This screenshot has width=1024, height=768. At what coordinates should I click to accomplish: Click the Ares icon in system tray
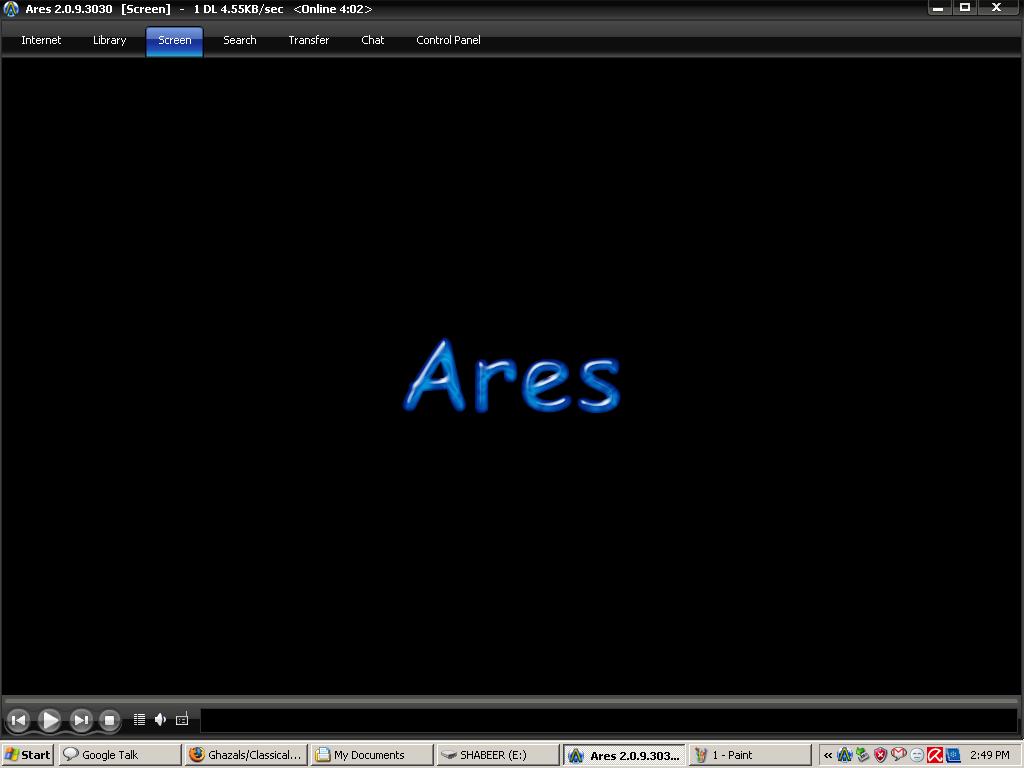click(844, 756)
